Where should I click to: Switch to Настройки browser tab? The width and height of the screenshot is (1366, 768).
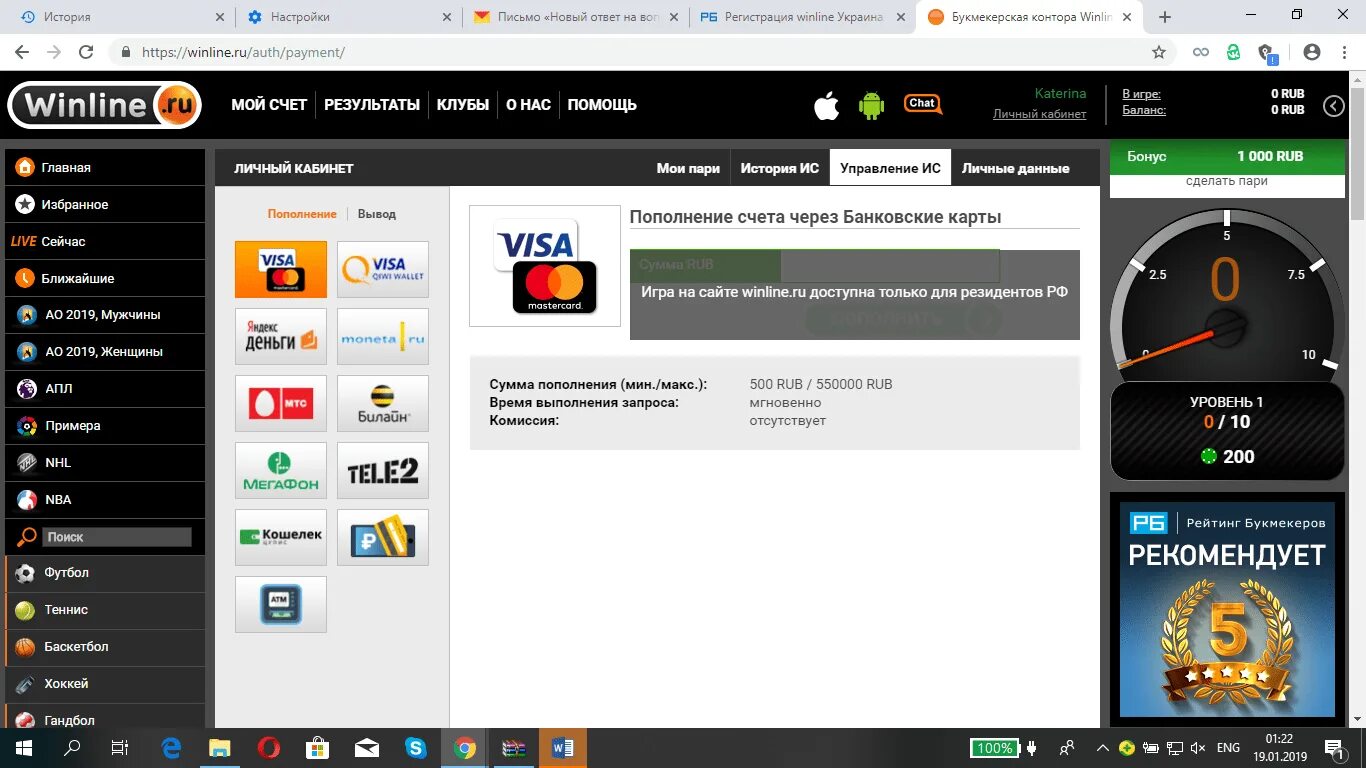pos(350,17)
